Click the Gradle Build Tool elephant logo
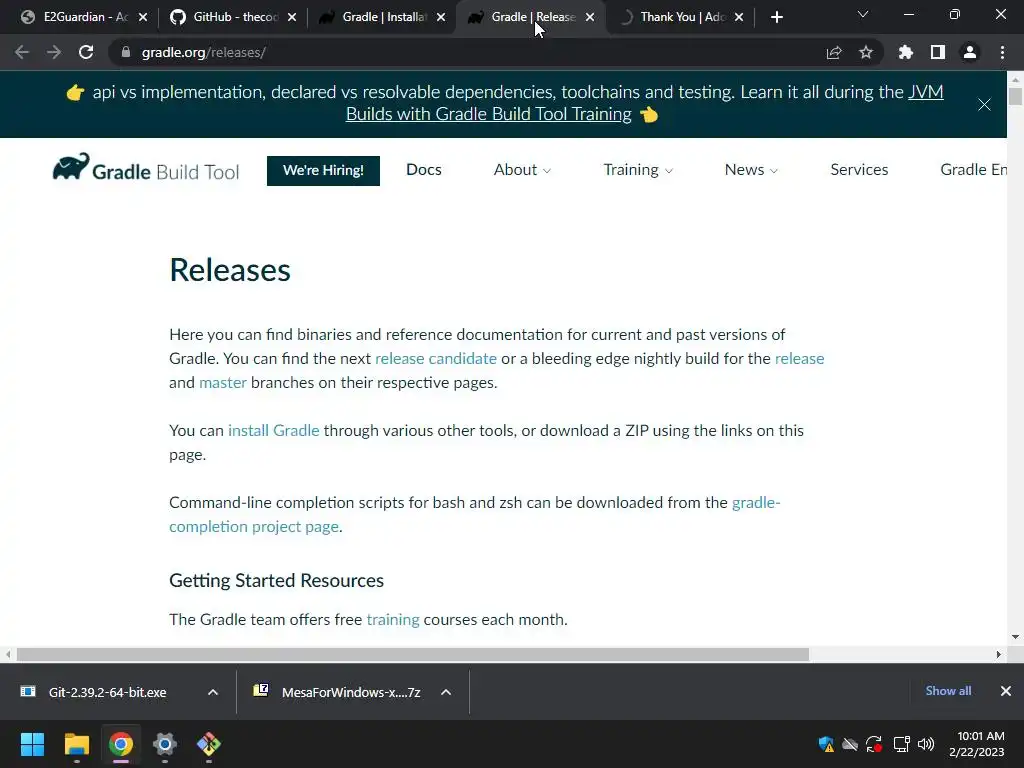Screen dimensions: 1024x768 coord(146,169)
